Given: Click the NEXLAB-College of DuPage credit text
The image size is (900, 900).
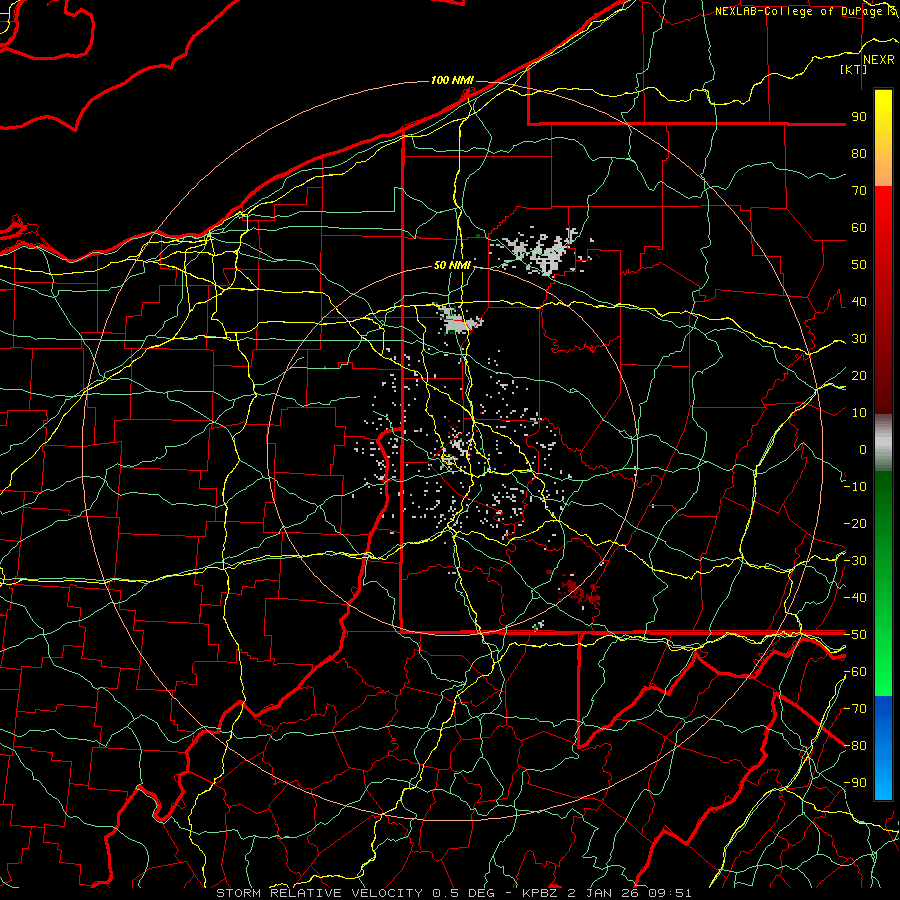Looking at the screenshot, I should [798, 11].
